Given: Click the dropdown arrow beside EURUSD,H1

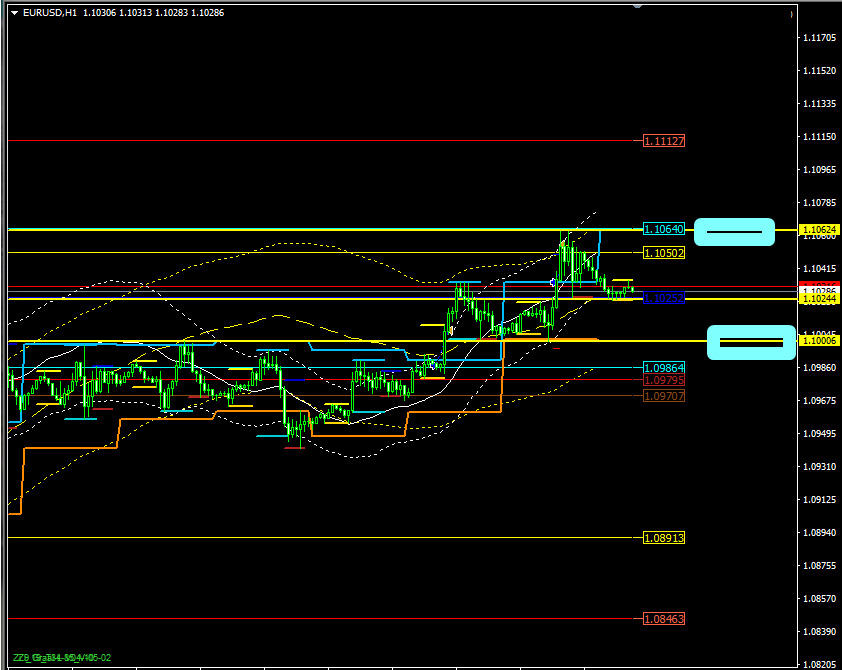Looking at the screenshot, I should [14, 12].
